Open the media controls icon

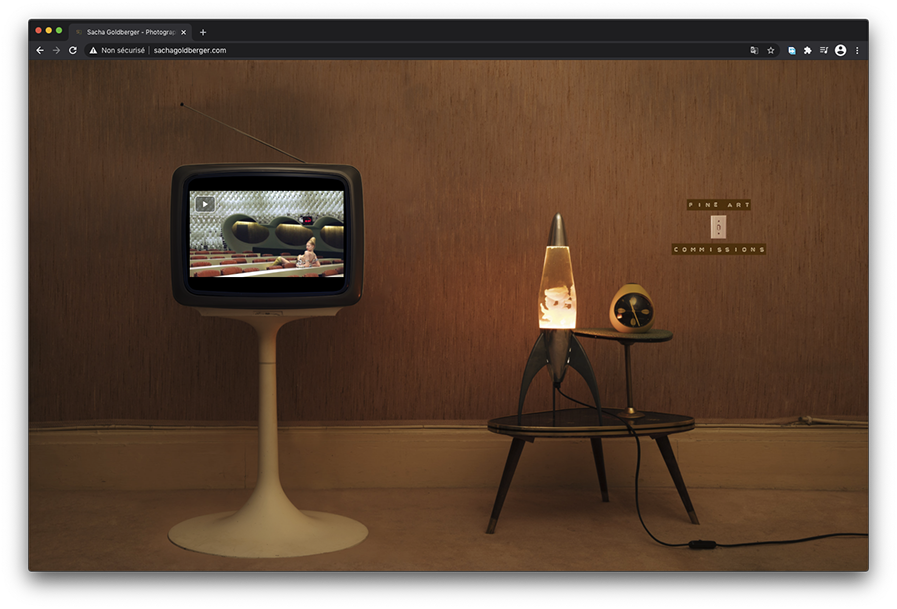click(824, 50)
